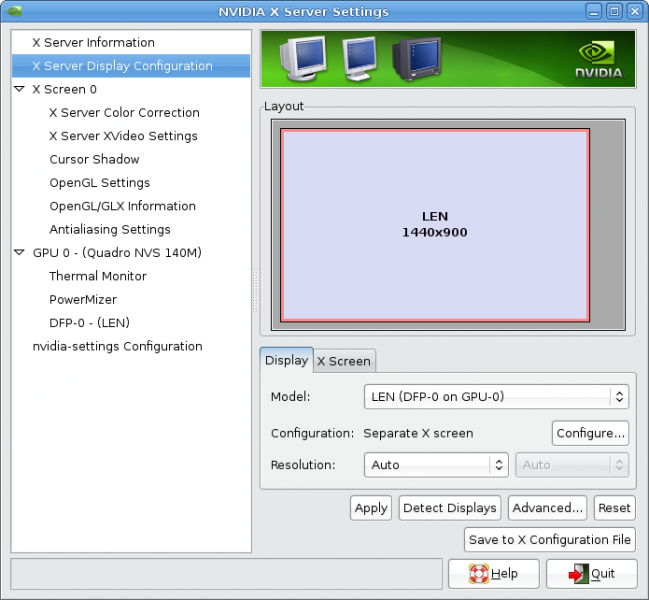Collapse the X Screen 0 tree node
The height and width of the screenshot is (600, 649).
pyautogui.click(x=19, y=89)
